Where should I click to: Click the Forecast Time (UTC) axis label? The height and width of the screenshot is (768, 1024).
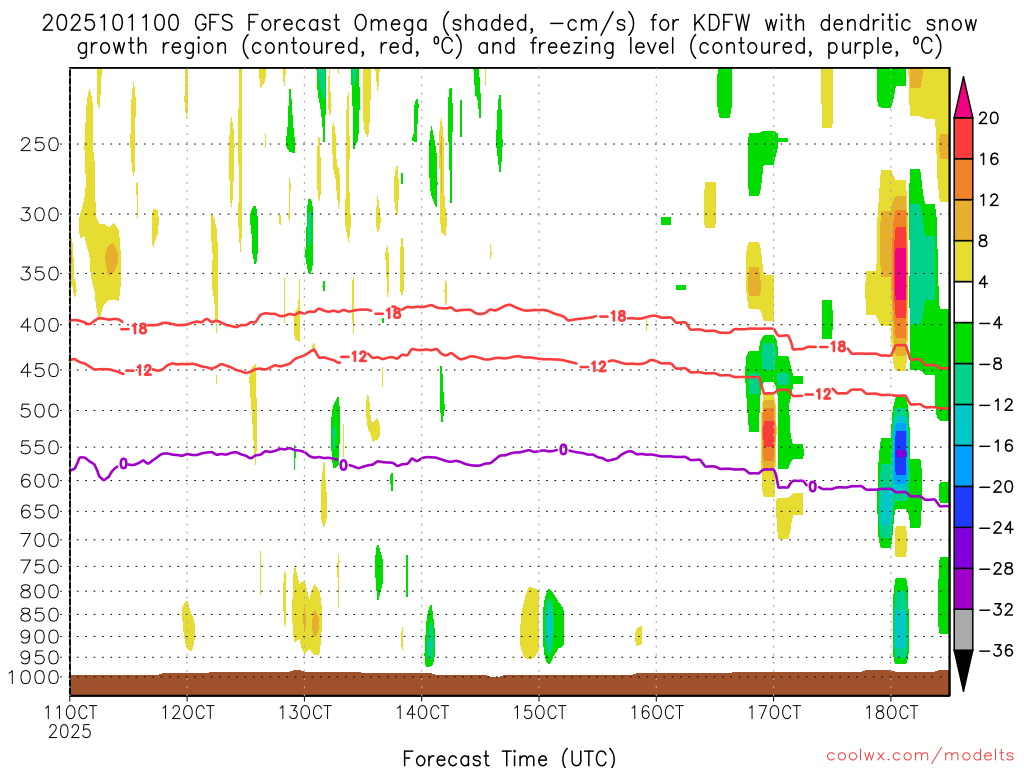tap(509, 758)
